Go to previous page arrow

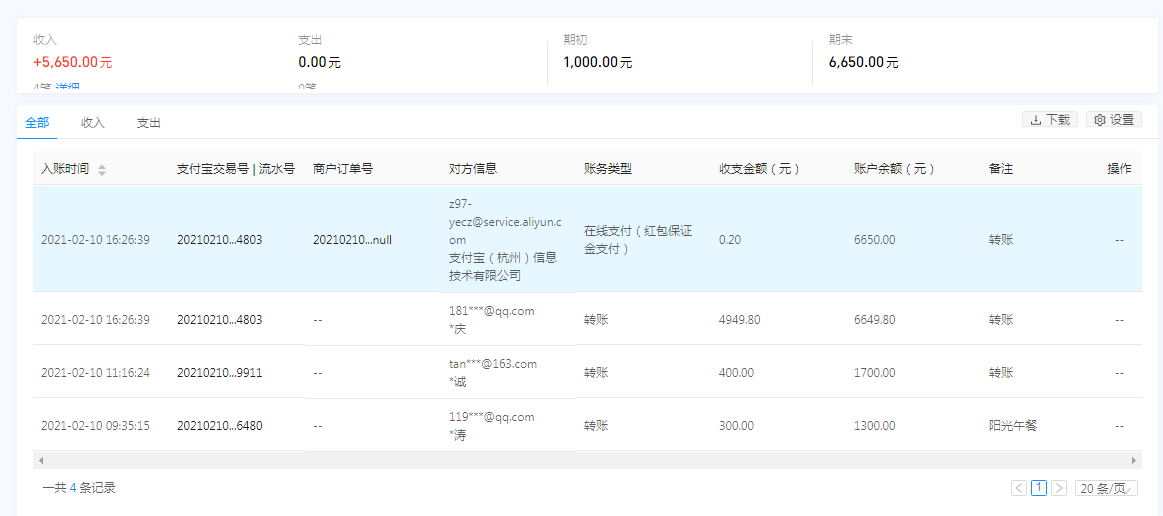[1018, 488]
